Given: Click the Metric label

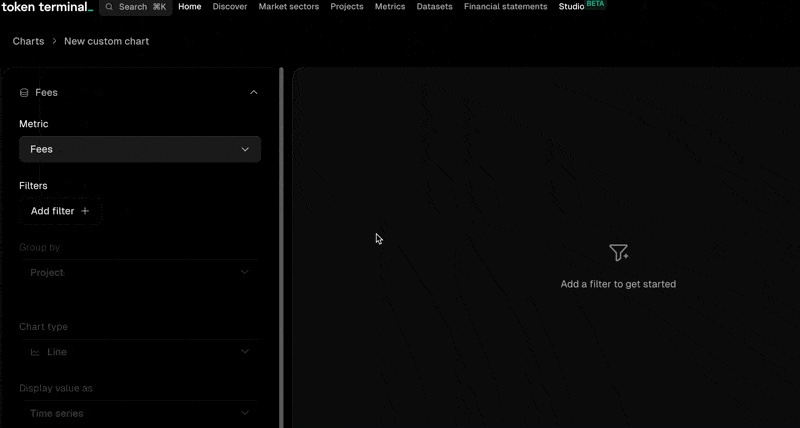Looking at the screenshot, I should 34,124.
